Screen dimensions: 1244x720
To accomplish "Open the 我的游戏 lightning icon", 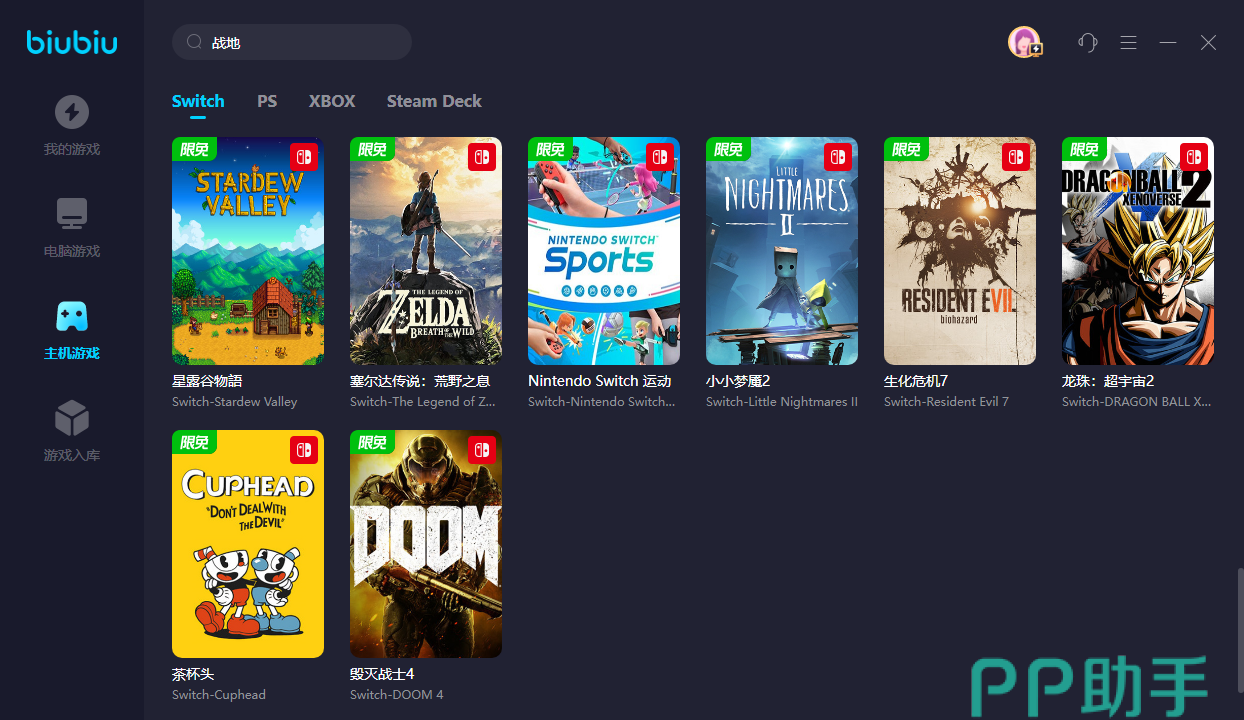I will click(71, 112).
